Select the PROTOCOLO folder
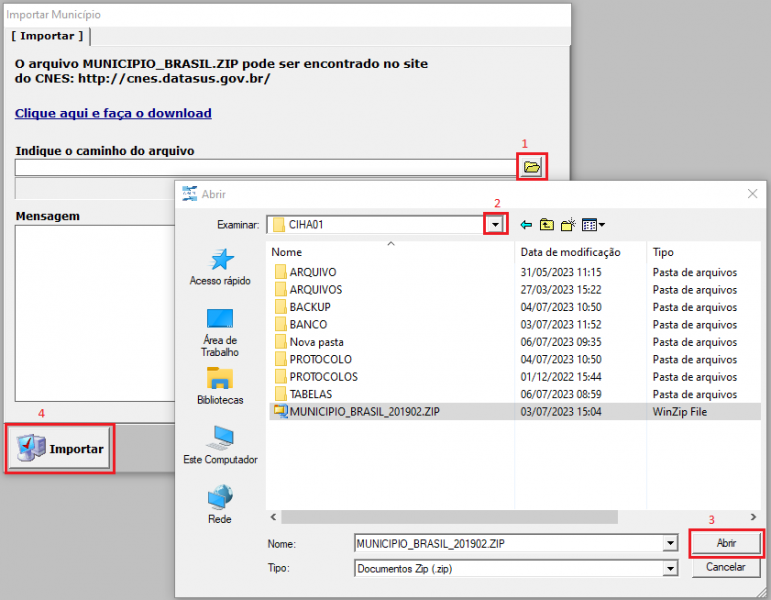The height and width of the screenshot is (600, 771). (x=321, y=360)
